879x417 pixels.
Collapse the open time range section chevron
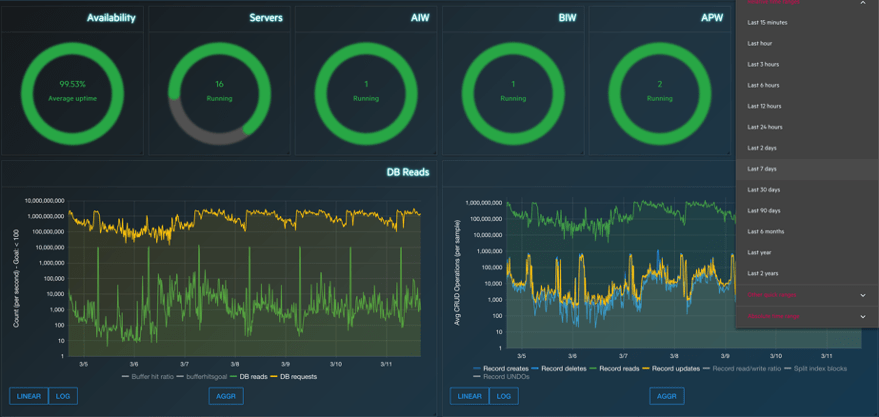click(x=863, y=3)
